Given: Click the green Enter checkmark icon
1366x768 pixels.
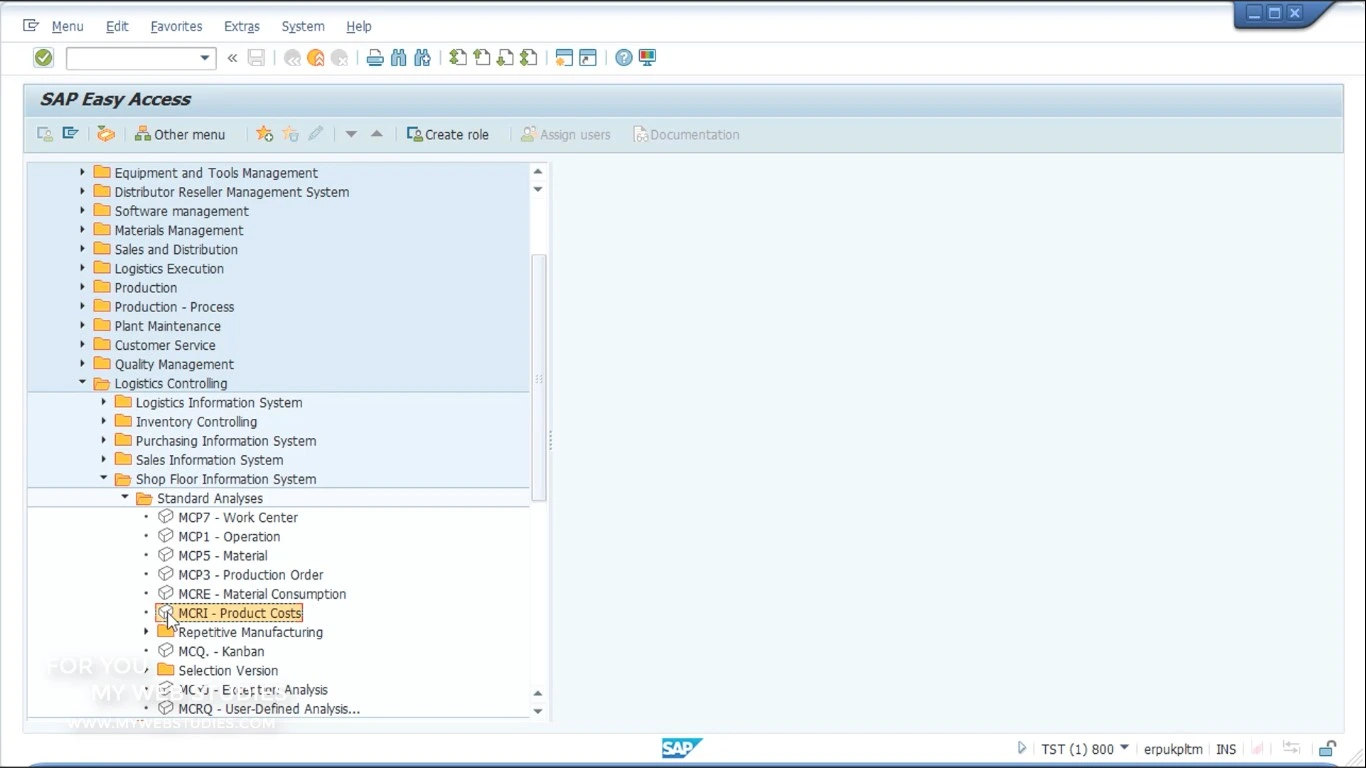Looking at the screenshot, I should (43, 58).
